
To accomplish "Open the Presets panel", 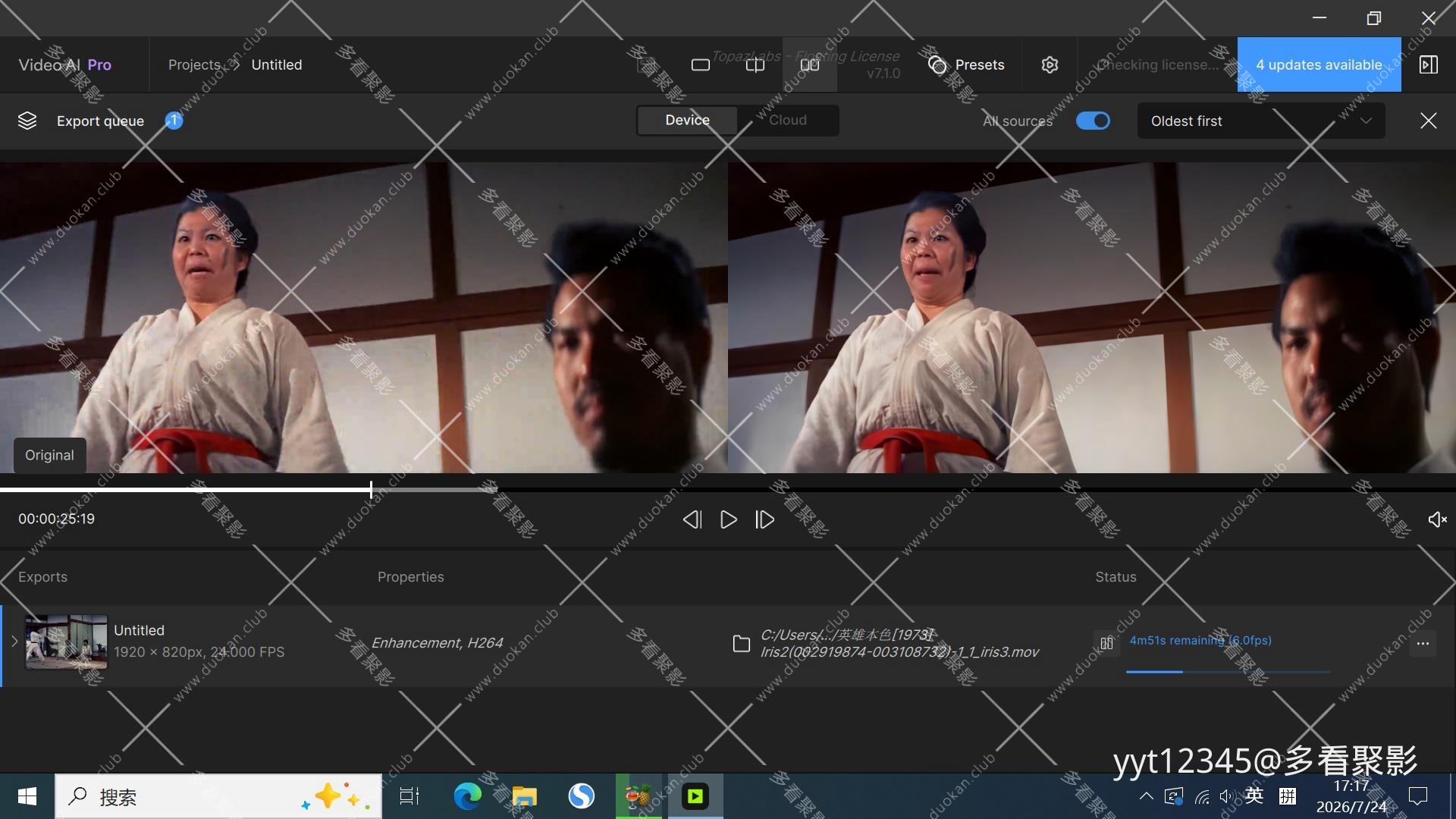I will [x=966, y=65].
